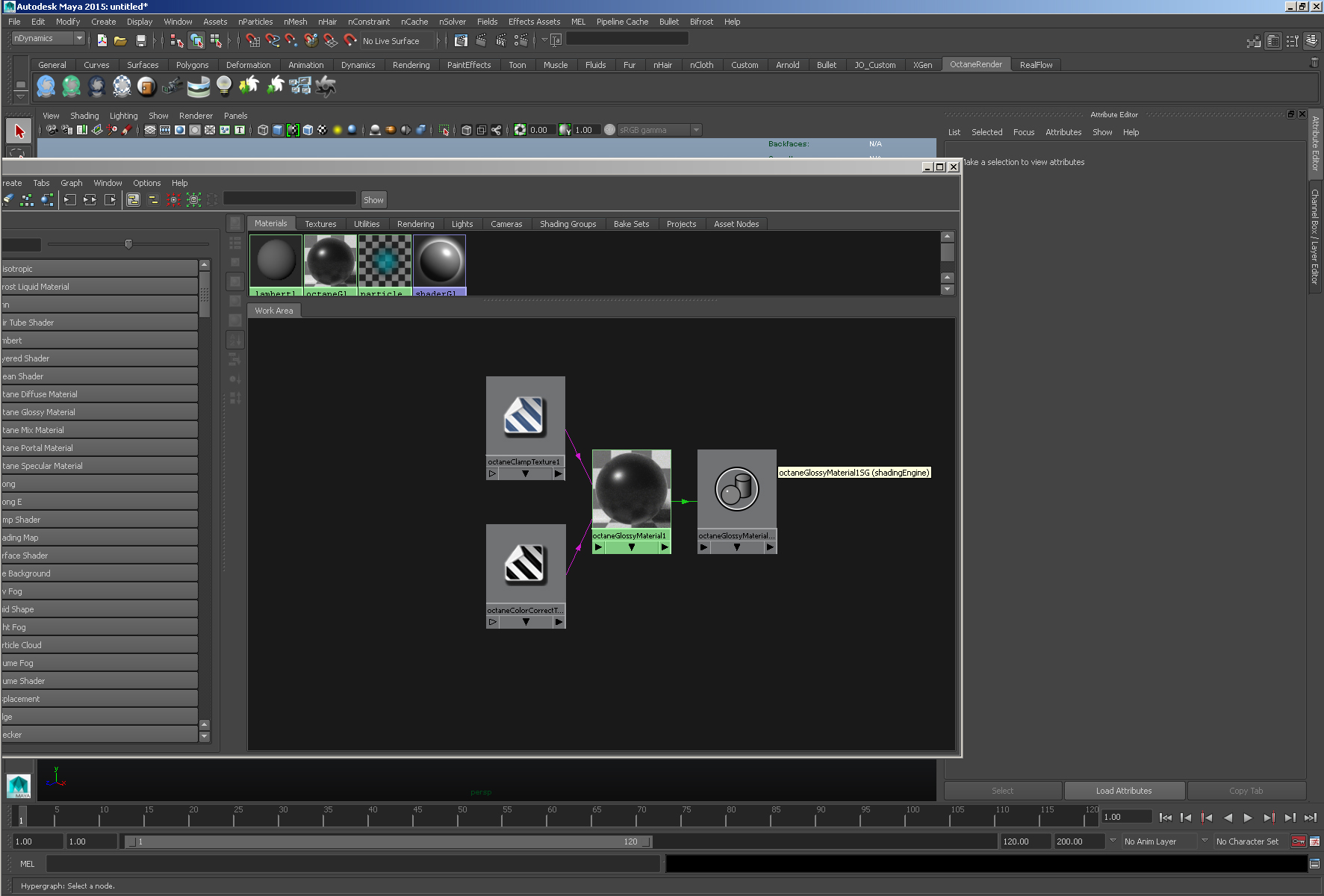The width and height of the screenshot is (1324, 896).
Task: Click the green-arrow node-graph icon in Hypershade toolbar
Action: [x=193, y=199]
